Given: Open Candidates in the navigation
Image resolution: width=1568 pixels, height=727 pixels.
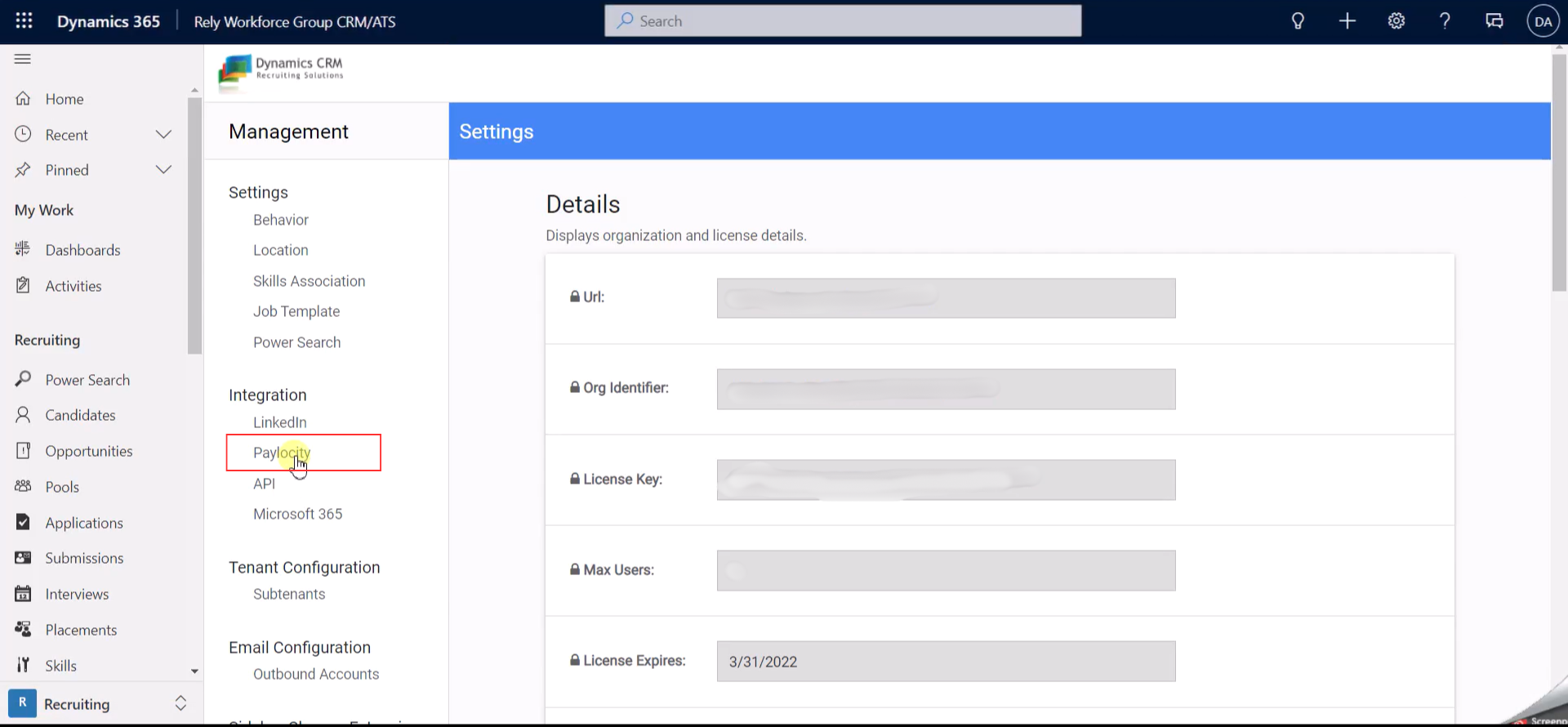Looking at the screenshot, I should (x=80, y=415).
